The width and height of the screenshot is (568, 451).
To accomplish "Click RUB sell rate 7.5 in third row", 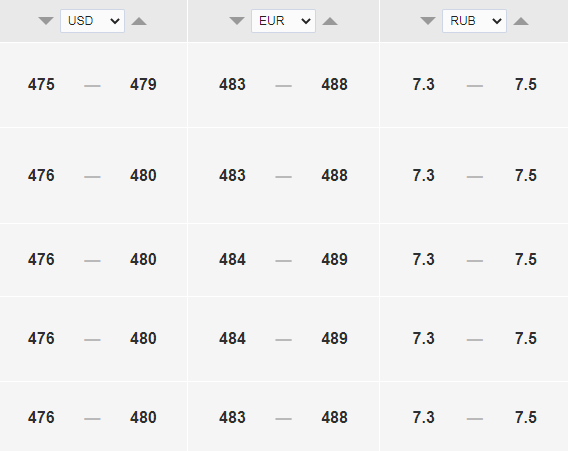I will tap(526, 259).
